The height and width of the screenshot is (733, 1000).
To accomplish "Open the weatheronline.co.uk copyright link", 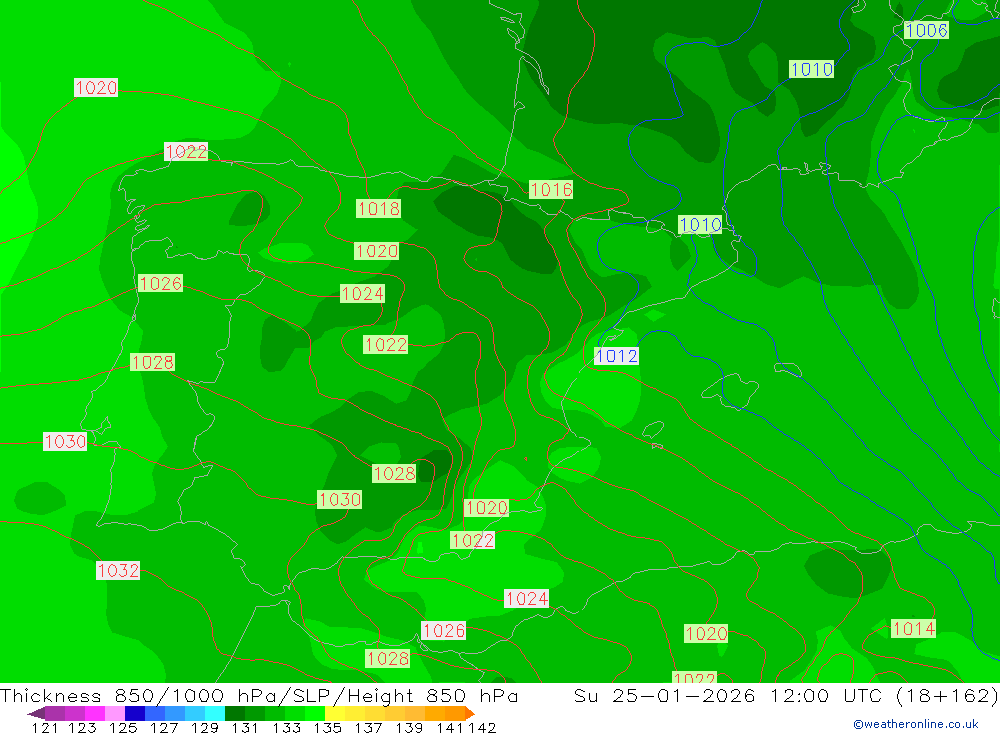I will tap(915, 724).
